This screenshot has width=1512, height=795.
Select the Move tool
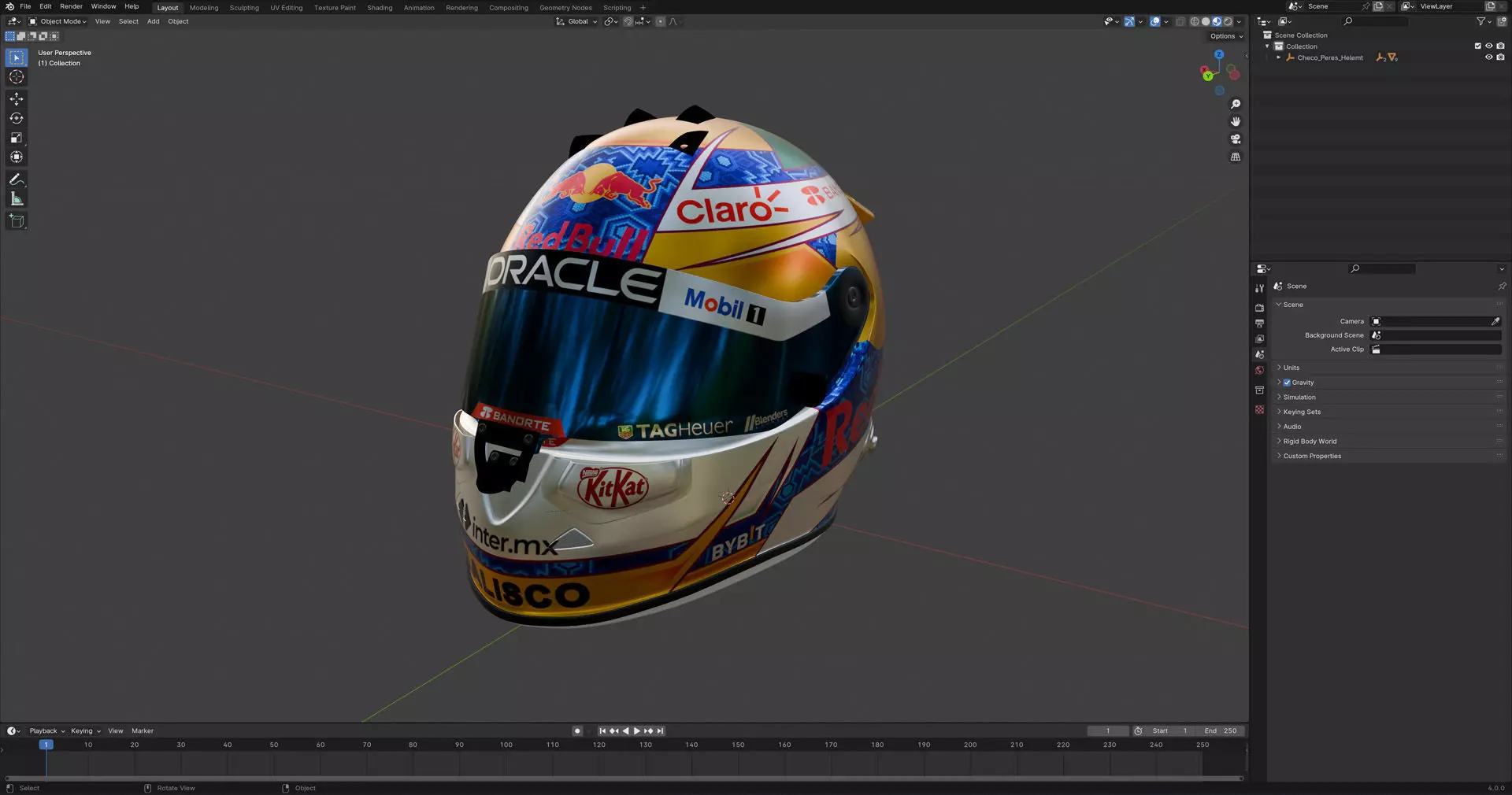(x=17, y=98)
